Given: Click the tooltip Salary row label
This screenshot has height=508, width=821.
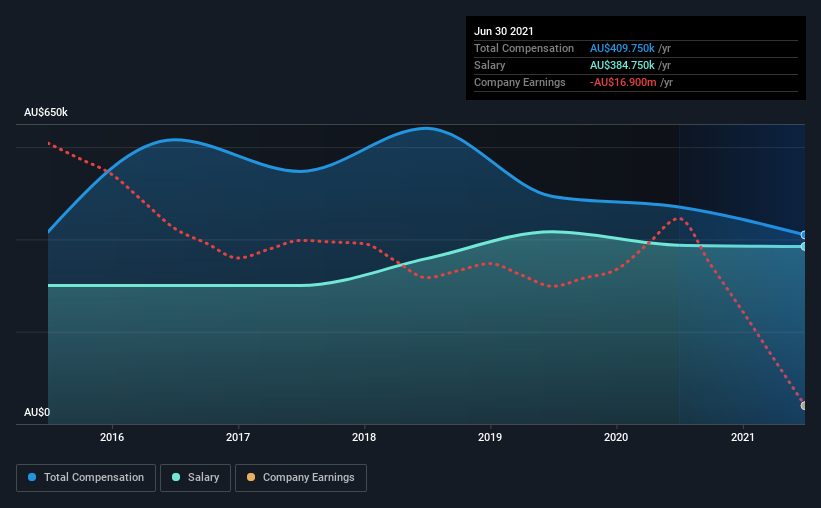Looking at the screenshot, I should [490, 65].
